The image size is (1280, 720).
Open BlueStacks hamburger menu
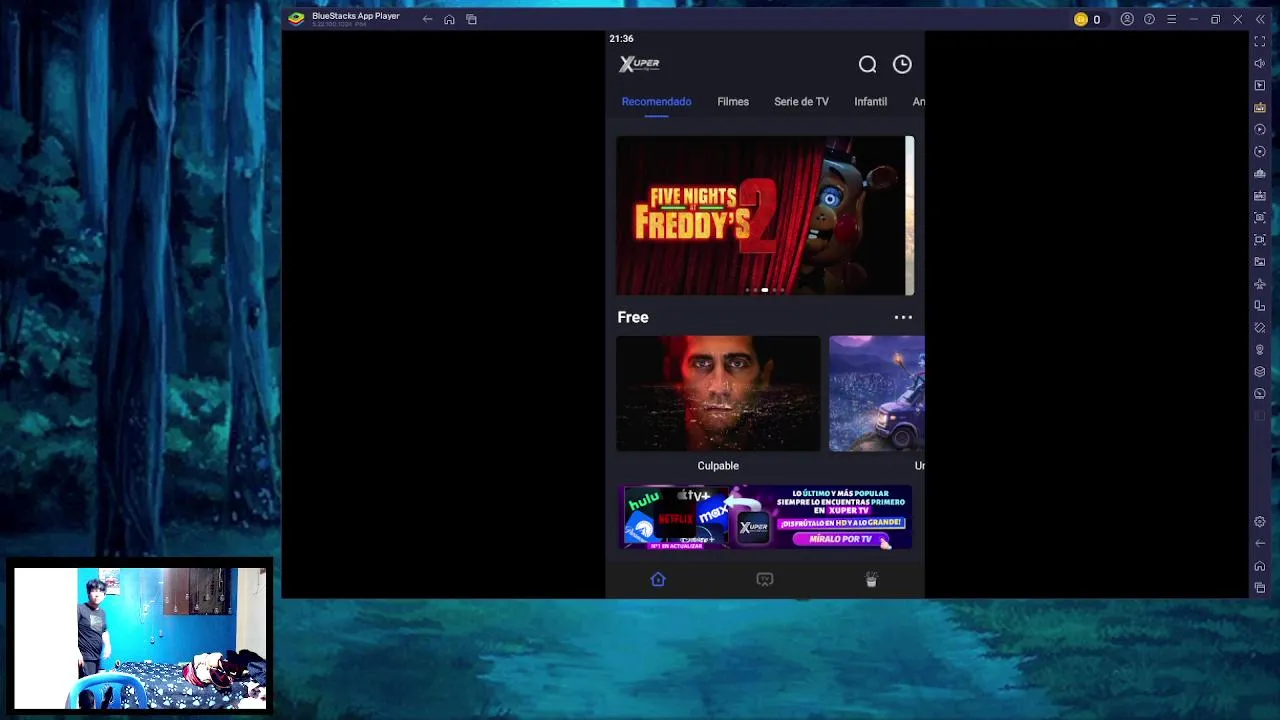point(1171,19)
